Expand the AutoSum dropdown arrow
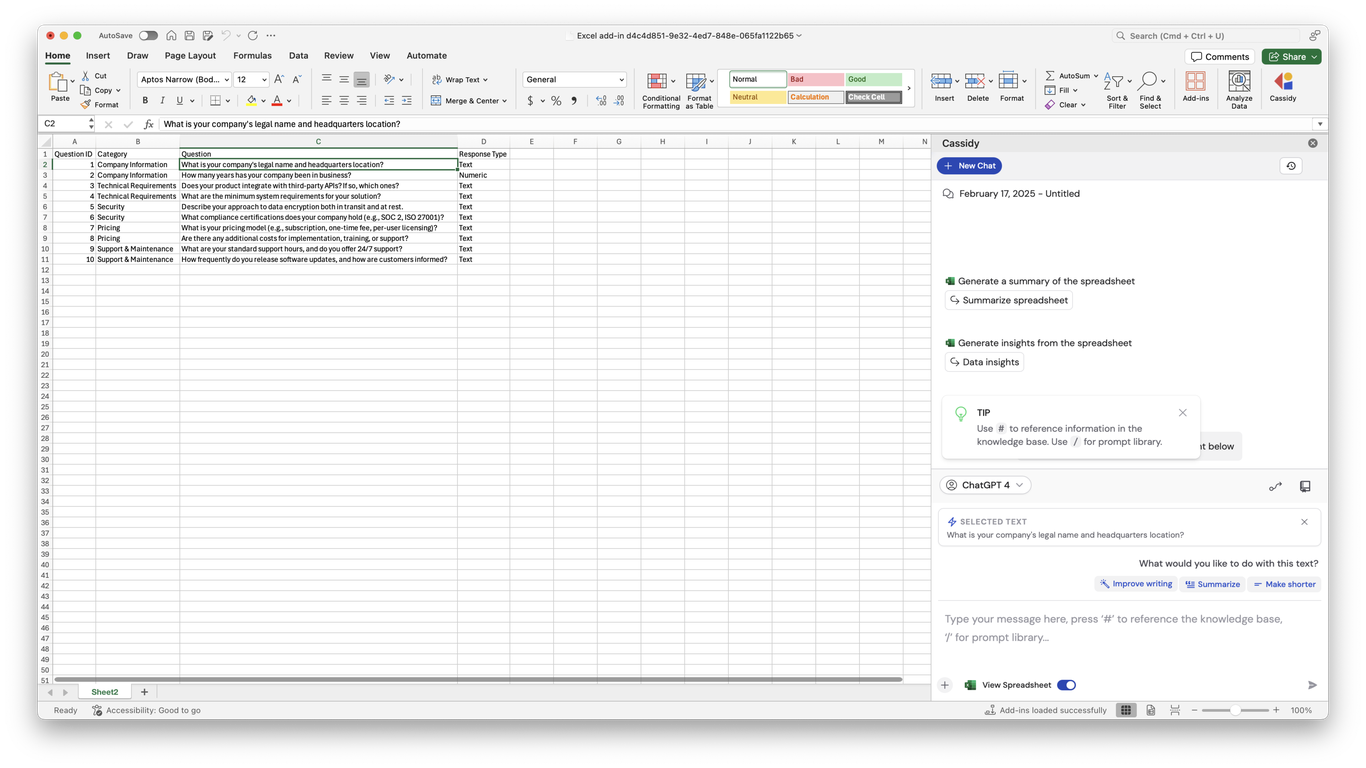 coord(1096,76)
